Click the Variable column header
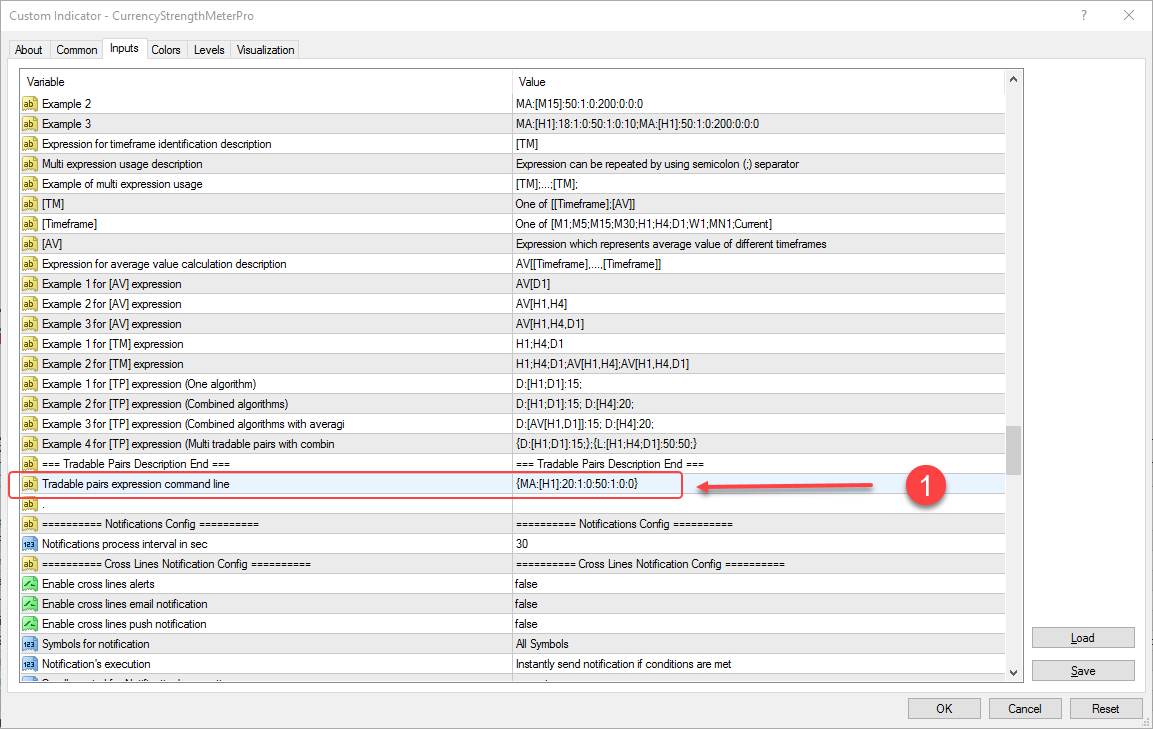The height and width of the screenshot is (729, 1153). tap(265, 82)
